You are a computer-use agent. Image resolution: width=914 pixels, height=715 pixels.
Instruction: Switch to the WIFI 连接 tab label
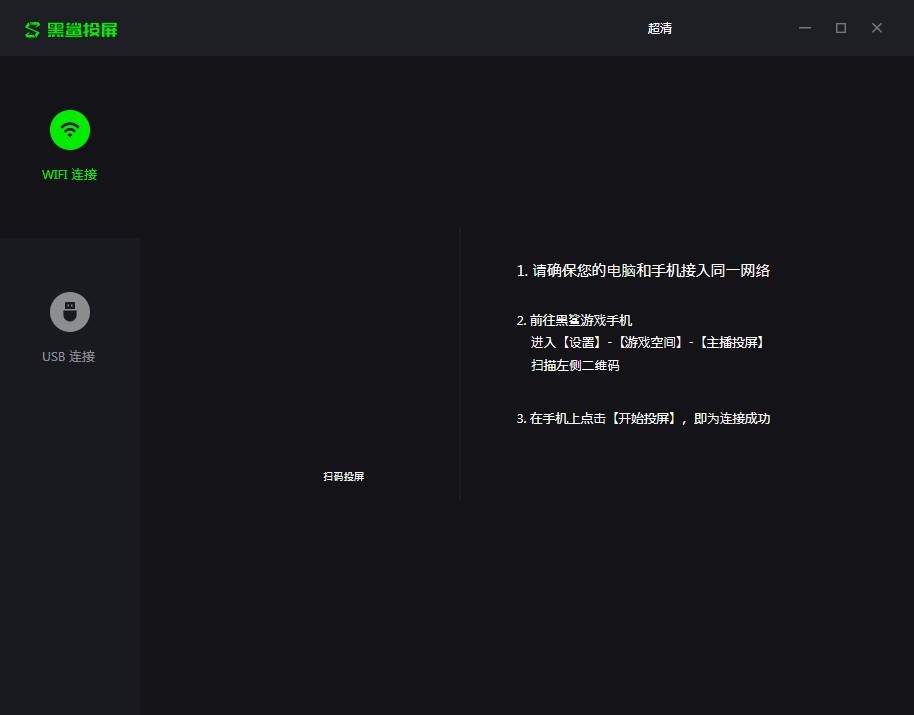tap(69, 174)
